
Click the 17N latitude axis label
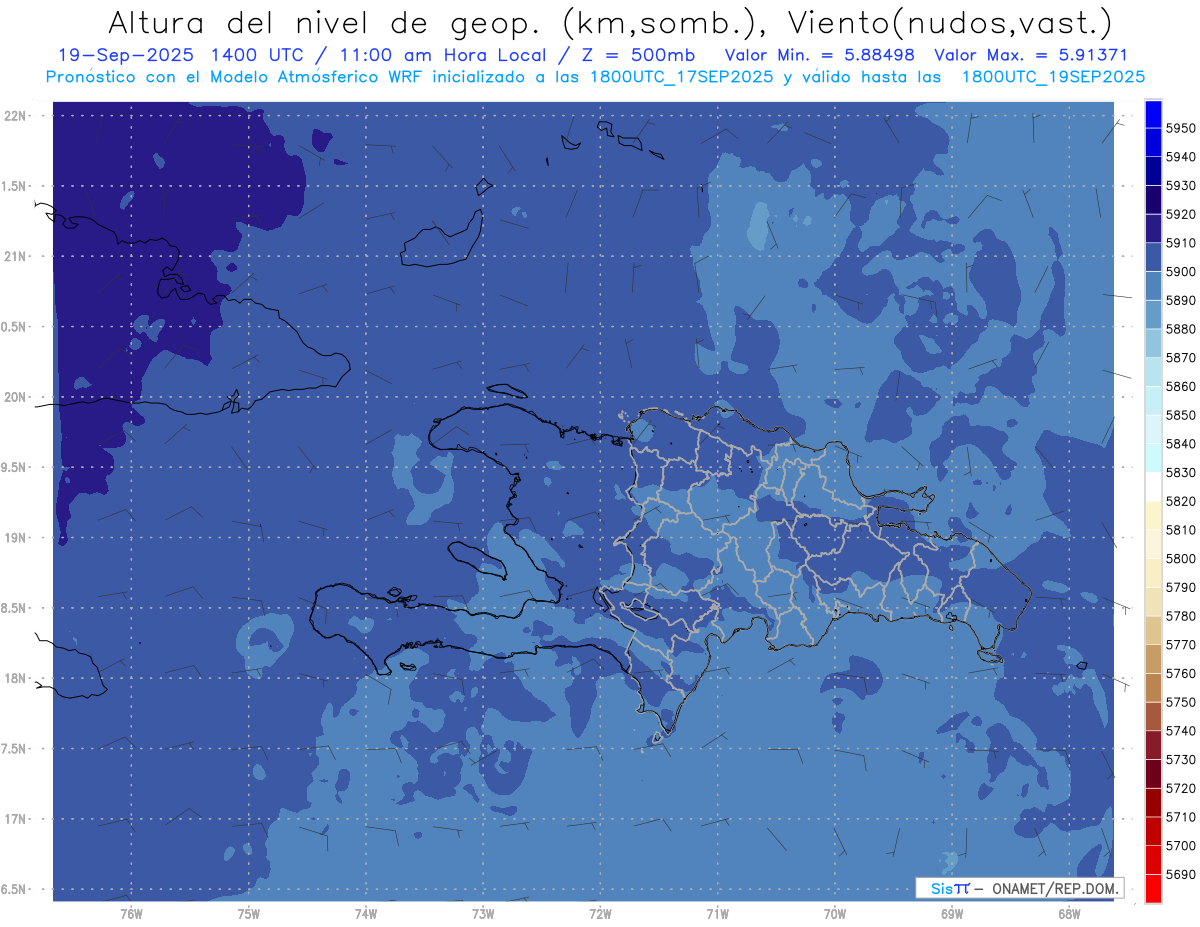point(15,819)
